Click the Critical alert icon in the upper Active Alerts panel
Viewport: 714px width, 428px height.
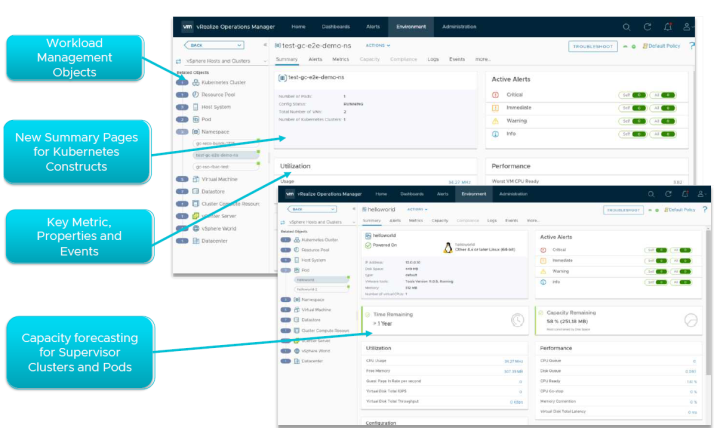coord(495,95)
